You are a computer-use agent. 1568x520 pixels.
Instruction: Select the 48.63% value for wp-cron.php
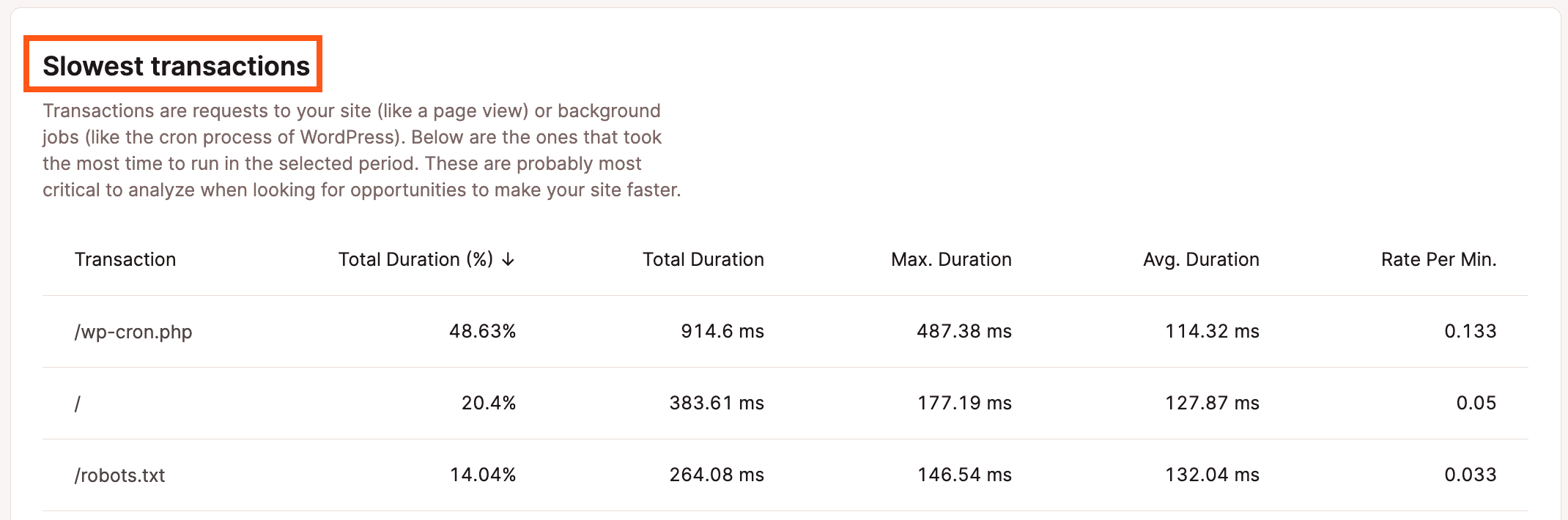[x=483, y=332]
